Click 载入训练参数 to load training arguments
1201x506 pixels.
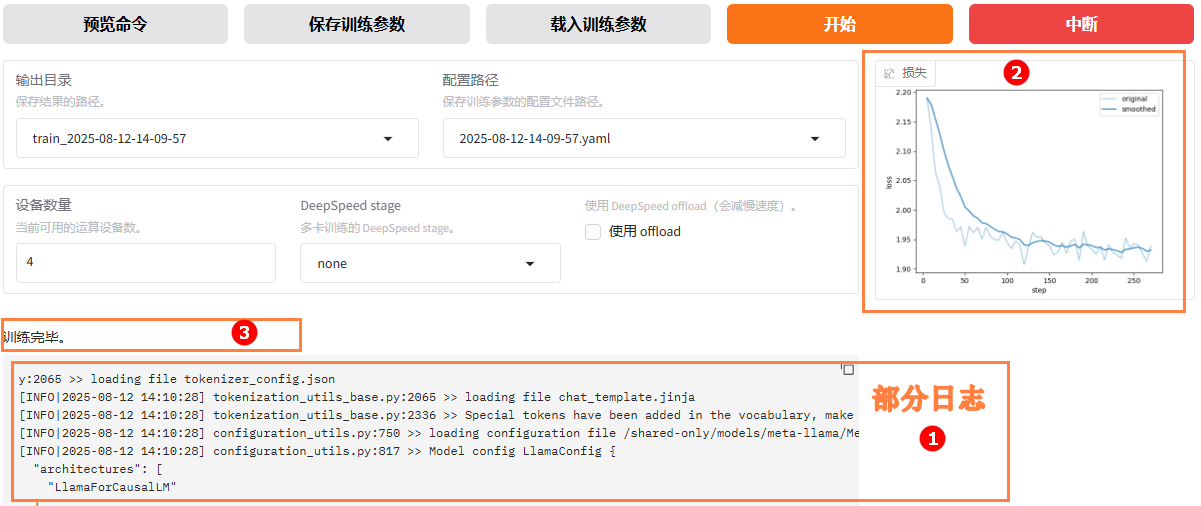tap(598, 24)
